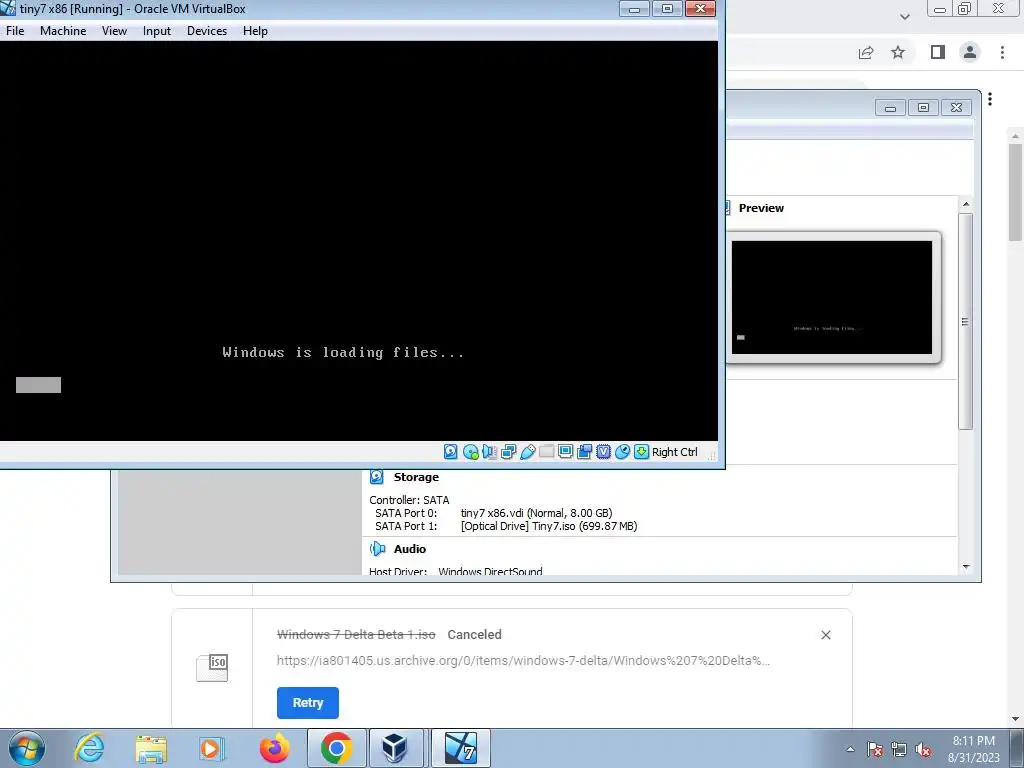Image resolution: width=1024 pixels, height=768 pixels.
Task: Bookmark this page with the star icon
Action: click(898, 52)
